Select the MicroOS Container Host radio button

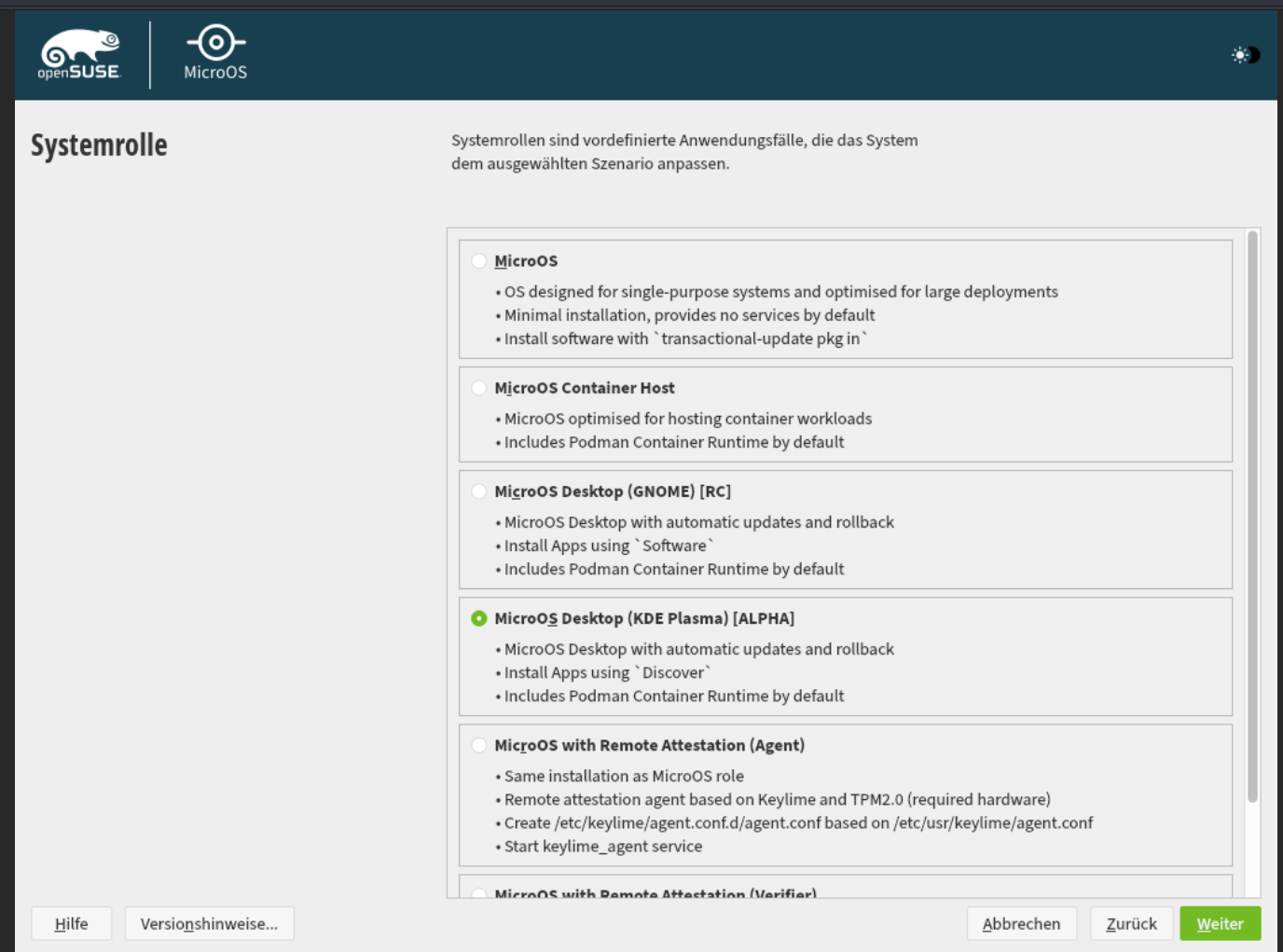tap(479, 388)
